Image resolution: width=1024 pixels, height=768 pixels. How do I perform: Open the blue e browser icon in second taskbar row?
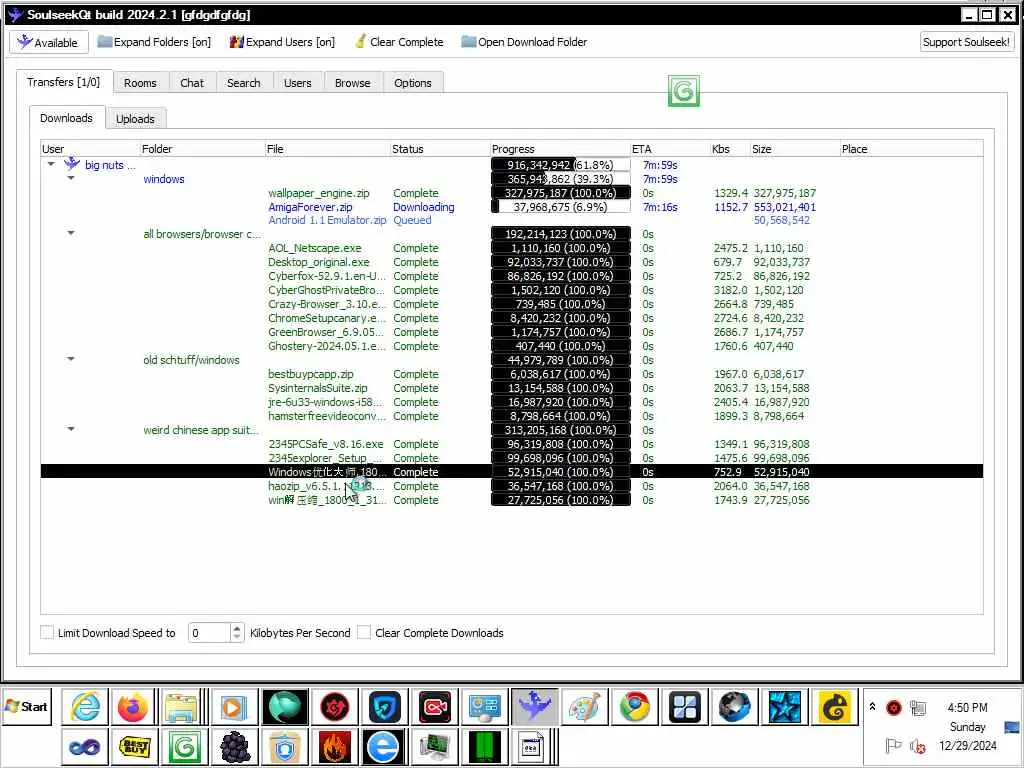click(383, 746)
